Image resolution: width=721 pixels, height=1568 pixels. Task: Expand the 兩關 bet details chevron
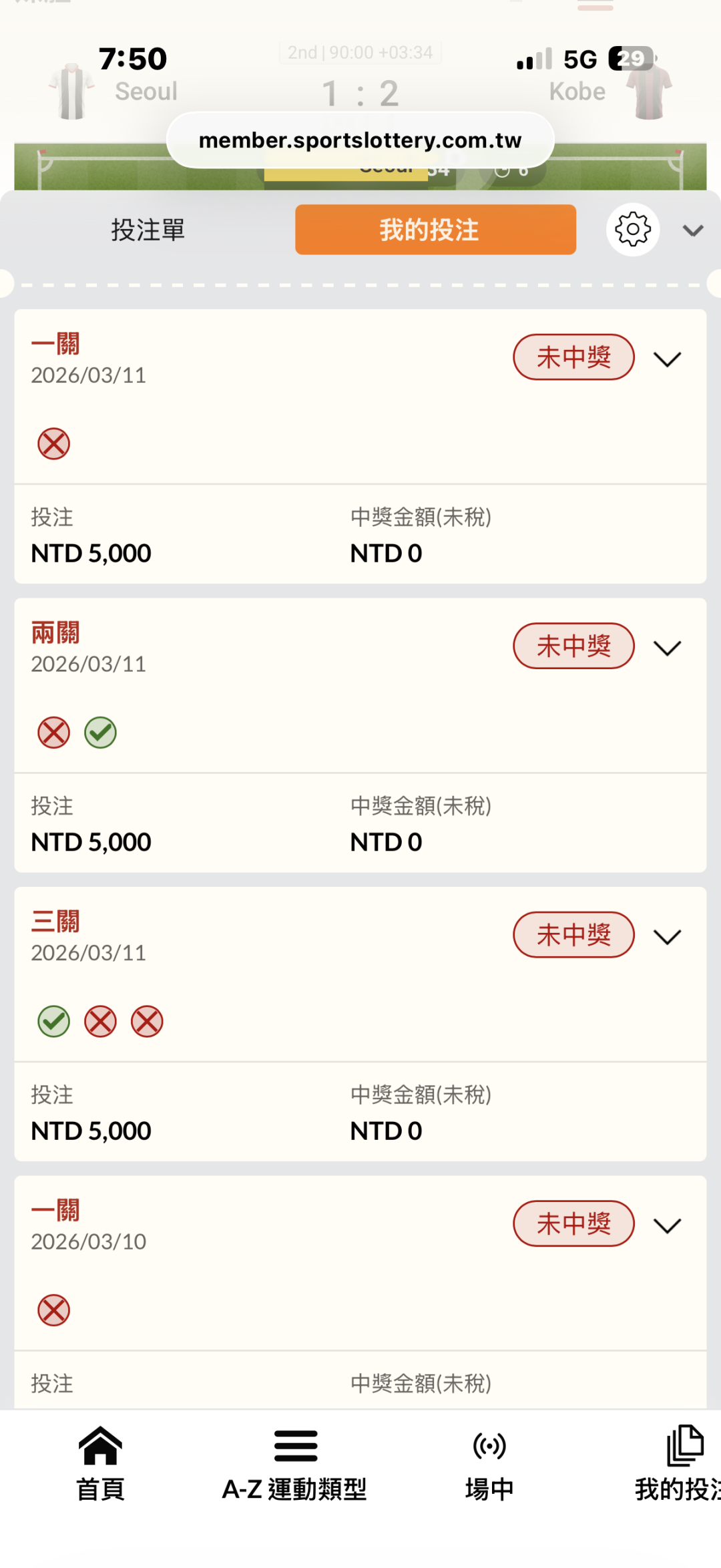[x=667, y=648]
